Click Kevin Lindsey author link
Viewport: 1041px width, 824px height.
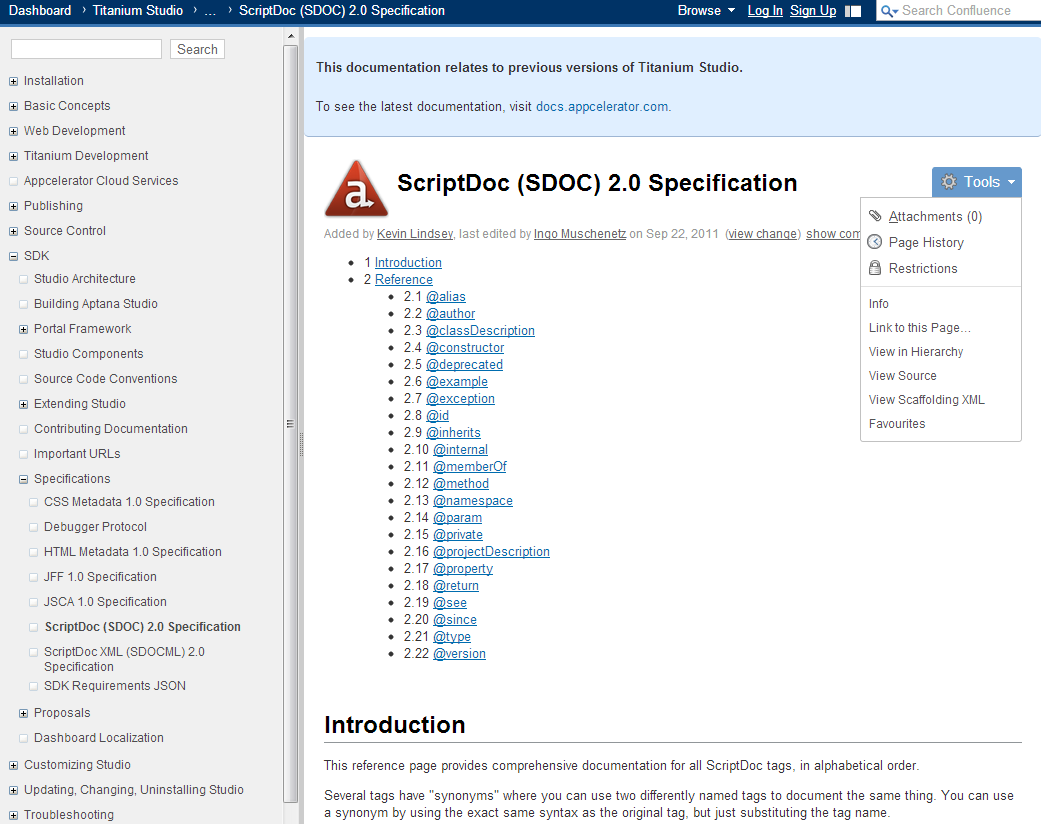tap(414, 234)
